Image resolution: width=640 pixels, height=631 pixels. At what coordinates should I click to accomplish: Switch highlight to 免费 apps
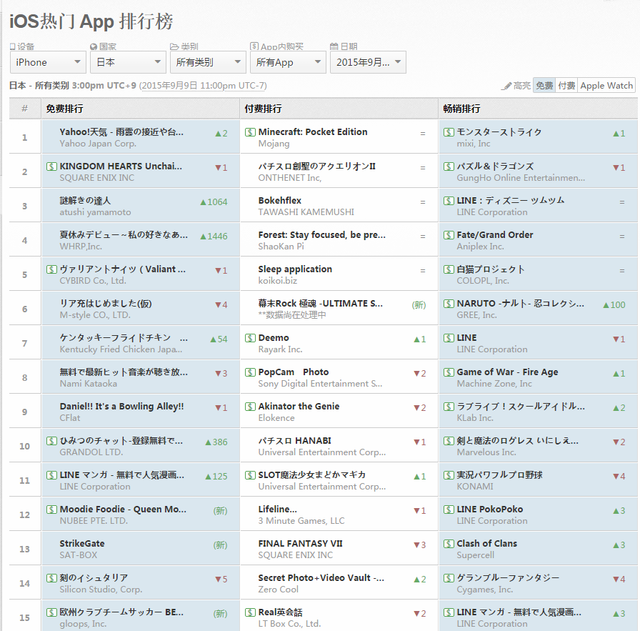544,86
